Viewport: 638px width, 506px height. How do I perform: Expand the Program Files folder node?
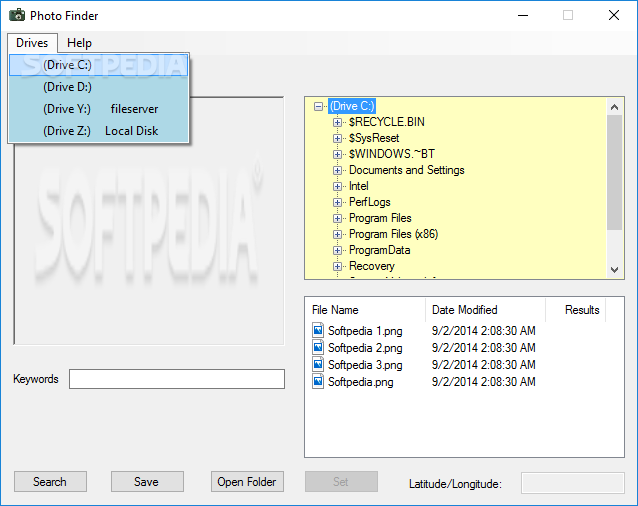point(337,218)
